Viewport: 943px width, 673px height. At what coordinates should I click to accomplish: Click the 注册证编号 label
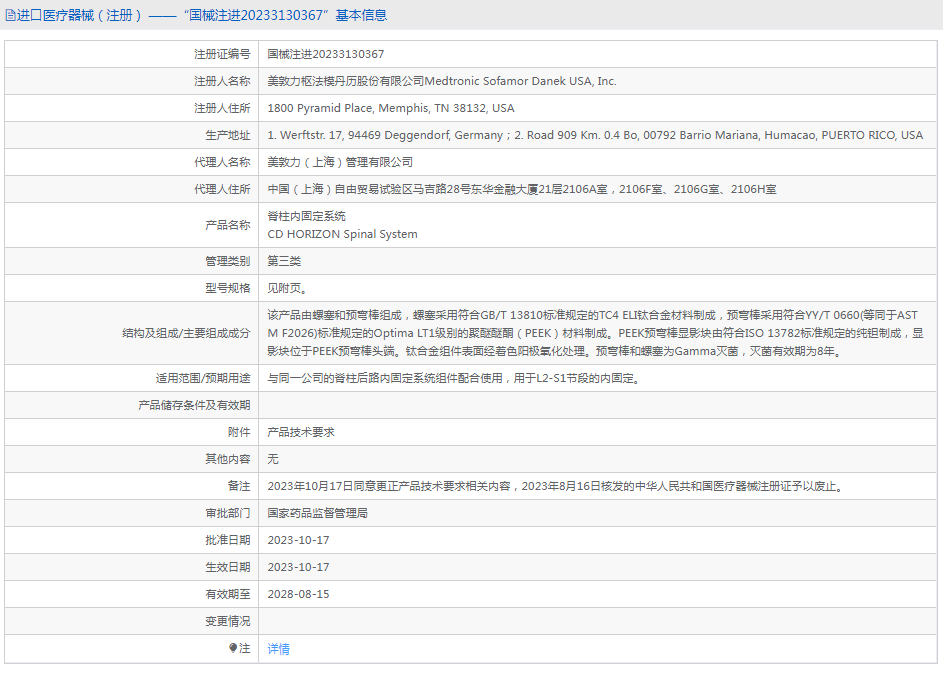pos(222,54)
